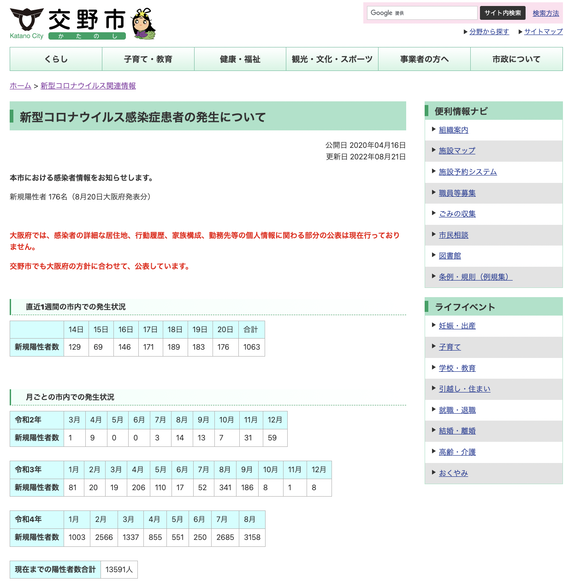The image size is (580, 586).
Task: Open the 妊娠・出産 life event link
Action: tap(457, 326)
